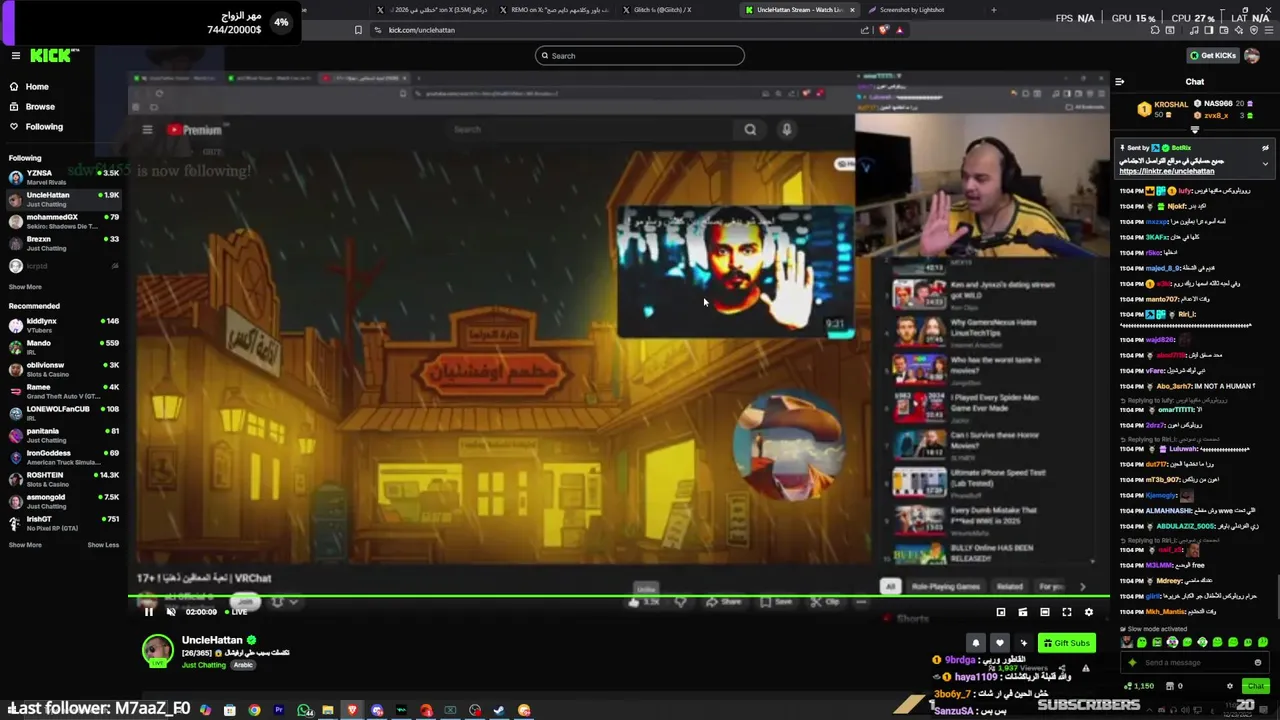The width and height of the screenshot is (1280, 720).
Task: Send message with green Chat button
Action: point(1256,686)
